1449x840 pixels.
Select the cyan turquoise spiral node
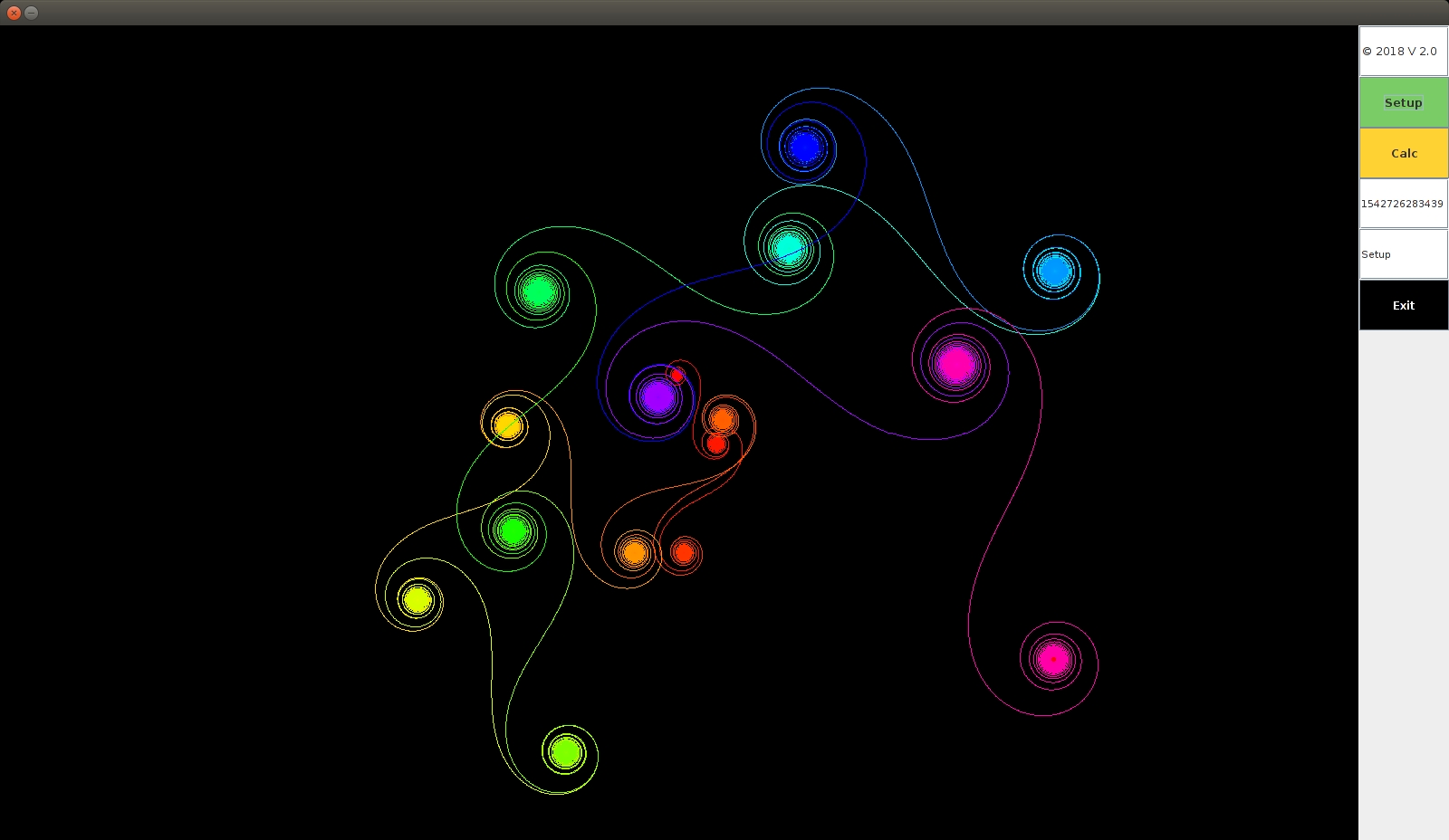(788, 247)
